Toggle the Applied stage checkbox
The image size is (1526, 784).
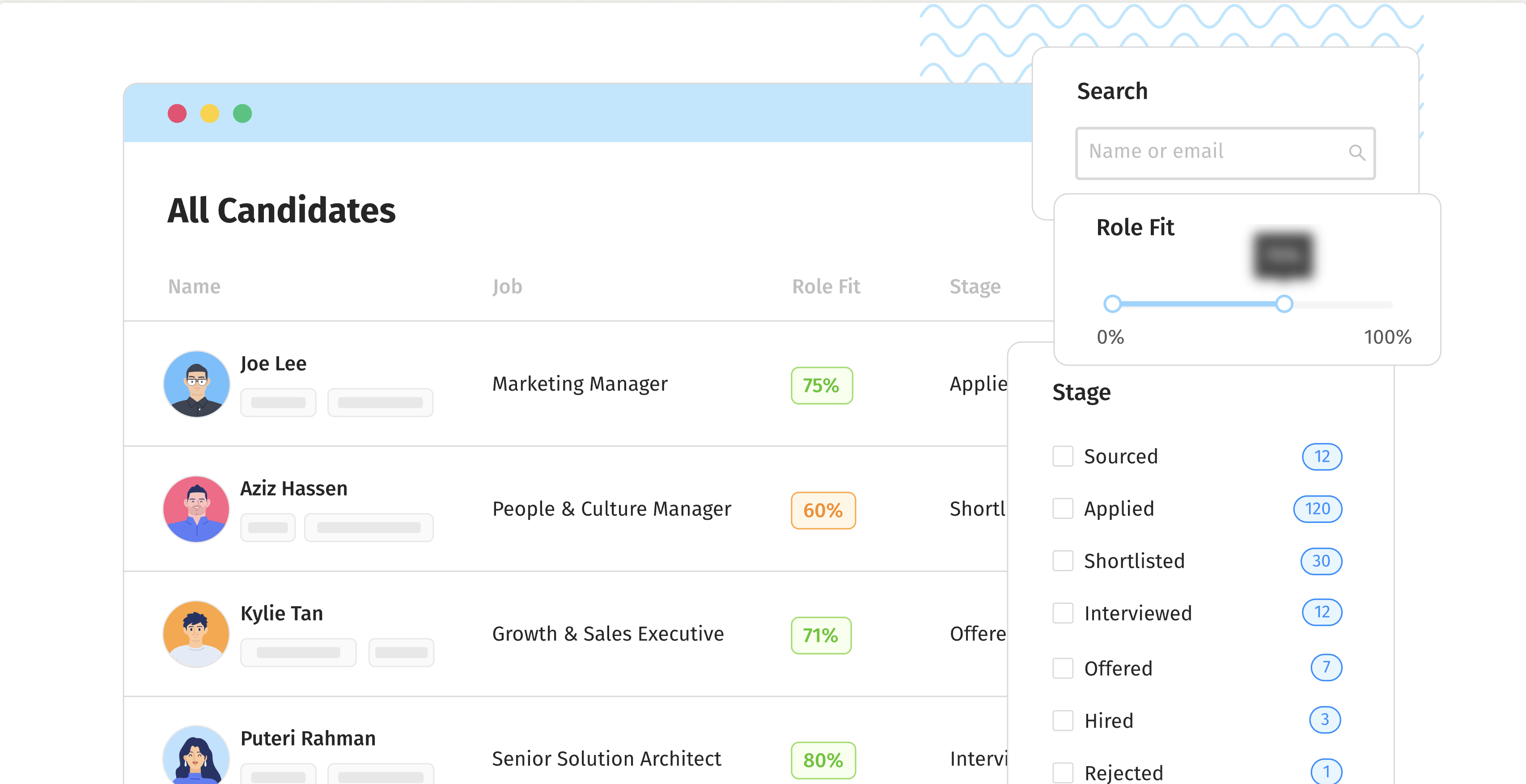pos(1063,508)
